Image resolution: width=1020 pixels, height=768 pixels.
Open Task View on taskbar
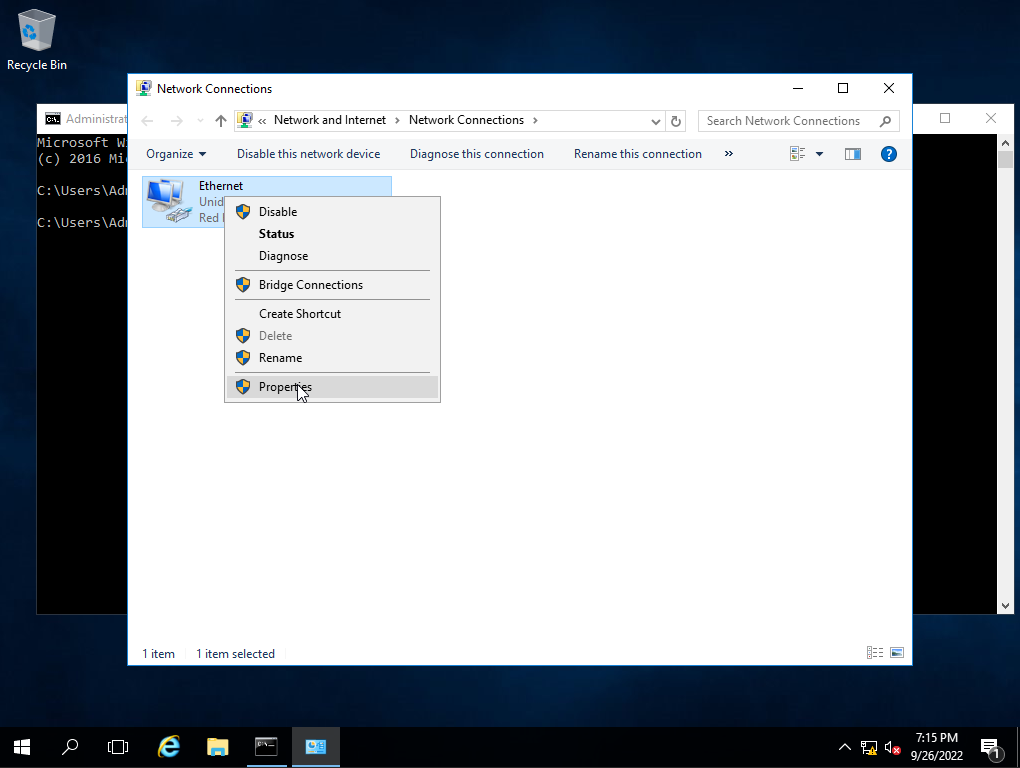point(118,748)
